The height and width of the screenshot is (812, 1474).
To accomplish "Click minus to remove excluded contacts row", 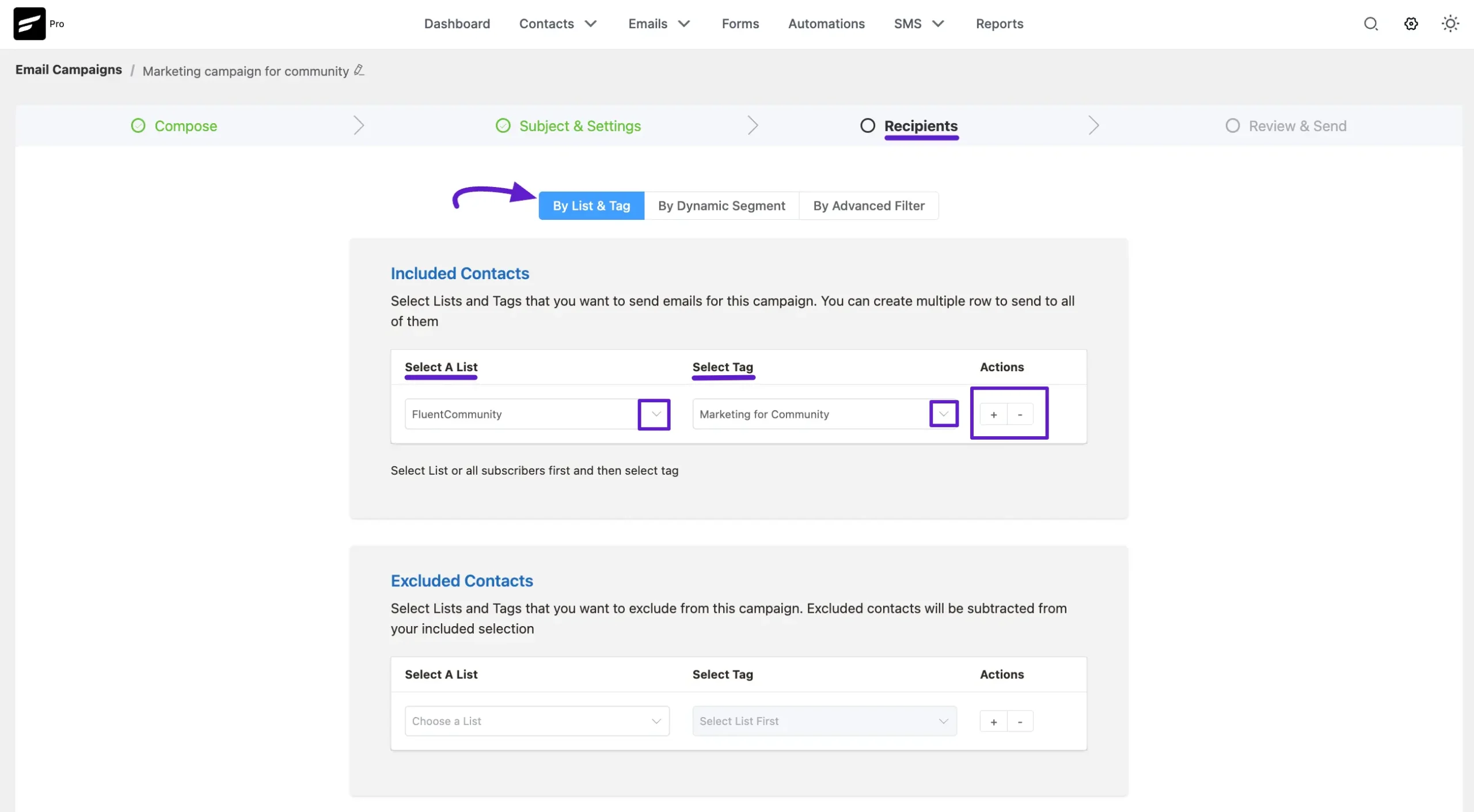I will pos(1020,722).
